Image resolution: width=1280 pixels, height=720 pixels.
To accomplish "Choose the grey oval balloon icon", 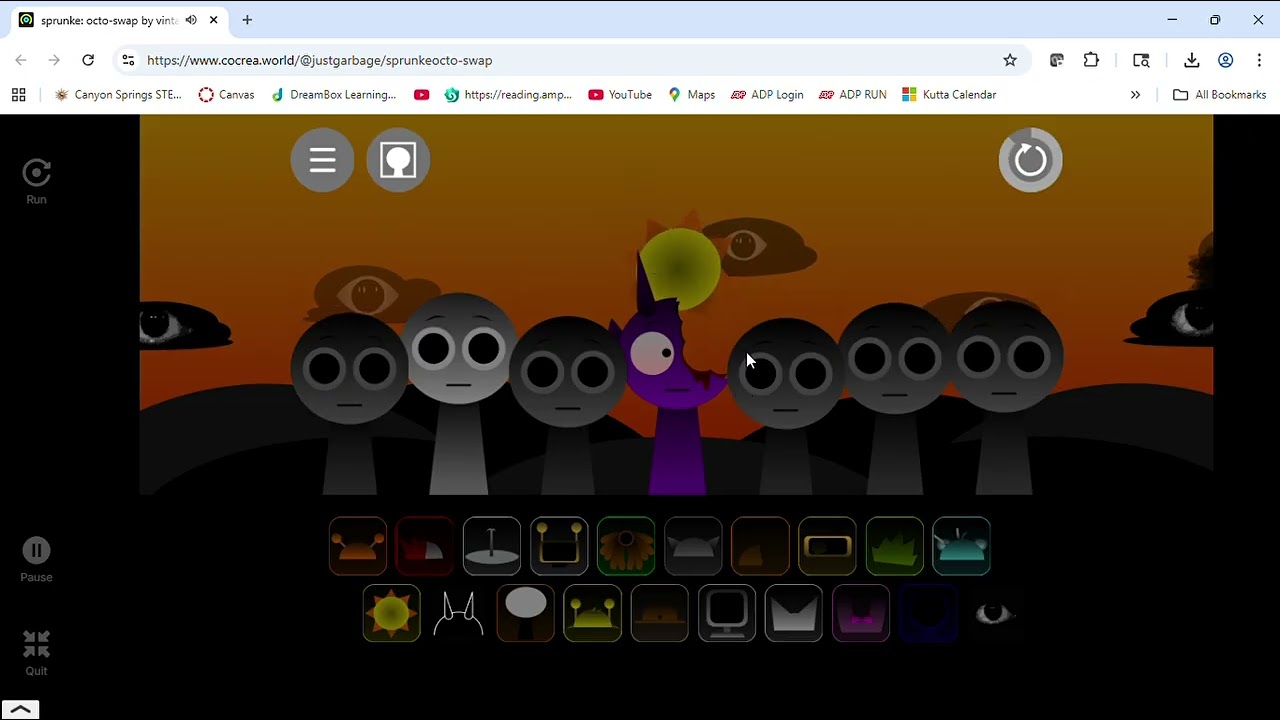I will pos(525,613).
